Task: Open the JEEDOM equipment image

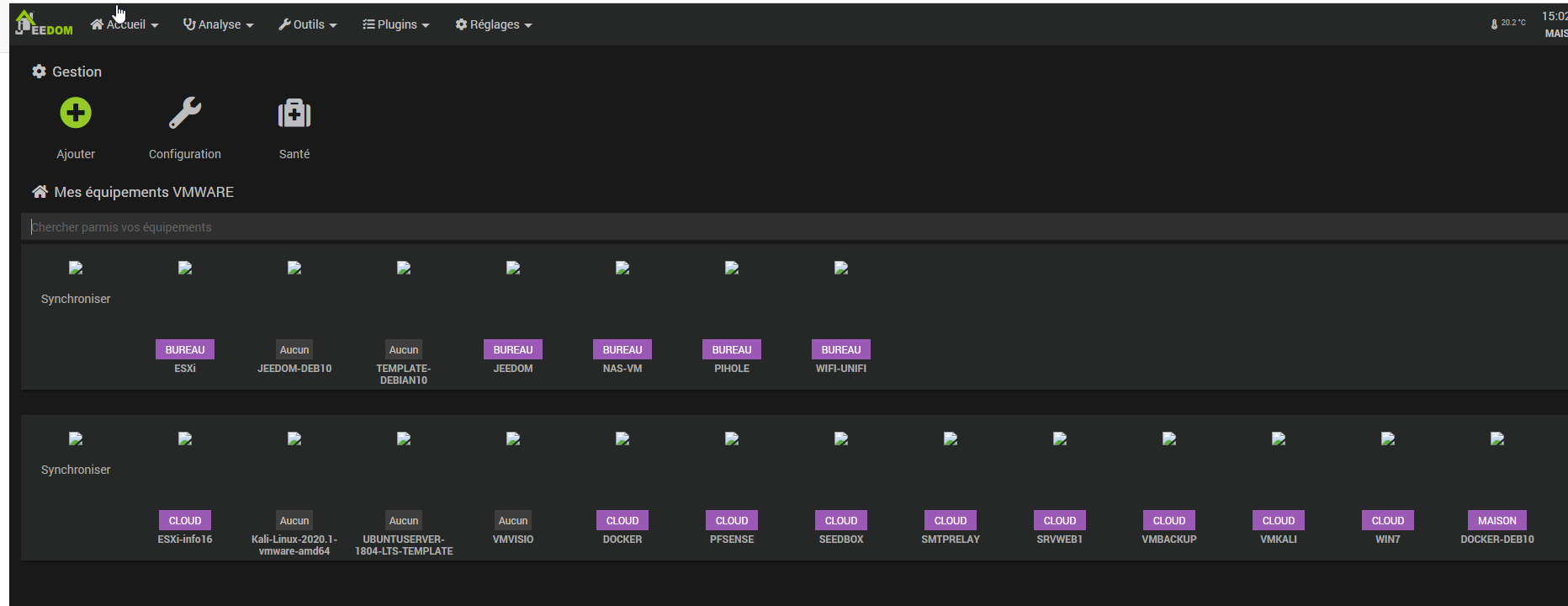Action: tap(513, 268)
